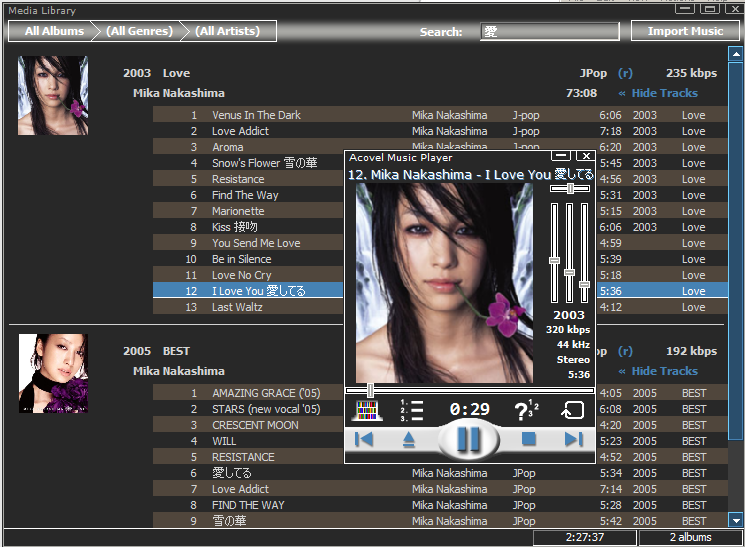
Task: Click the 2 albums status field
Action: pos(690,537)
